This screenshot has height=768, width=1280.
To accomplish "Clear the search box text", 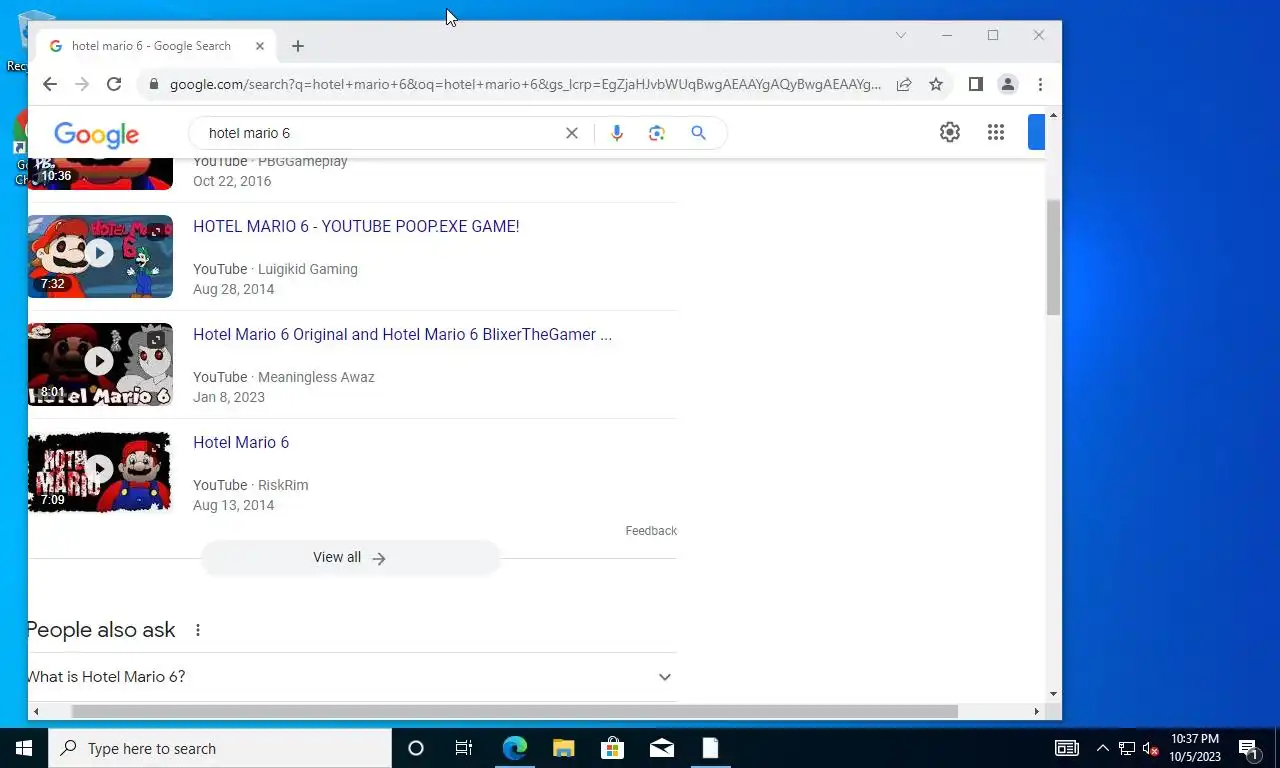I will (572, 133).
